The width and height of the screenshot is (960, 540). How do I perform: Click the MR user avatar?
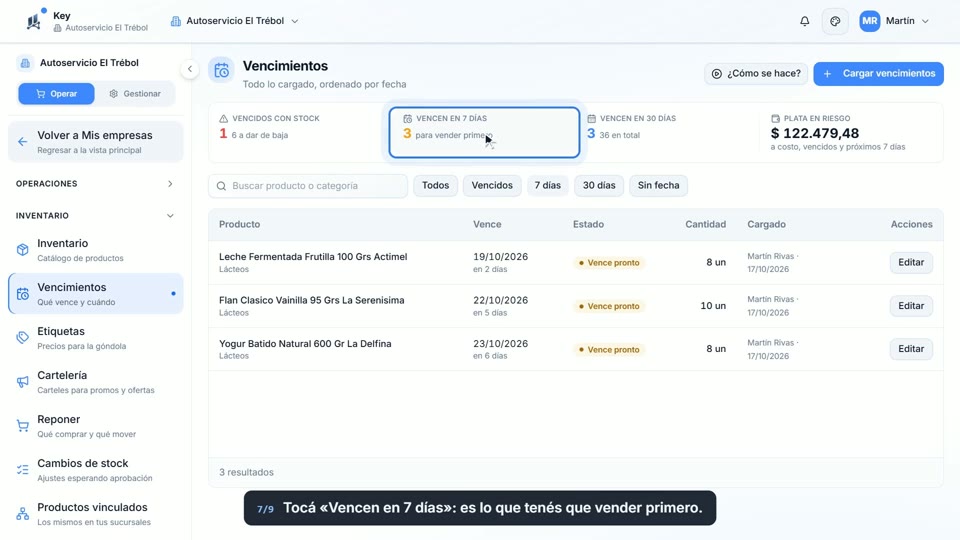(869, 21)
